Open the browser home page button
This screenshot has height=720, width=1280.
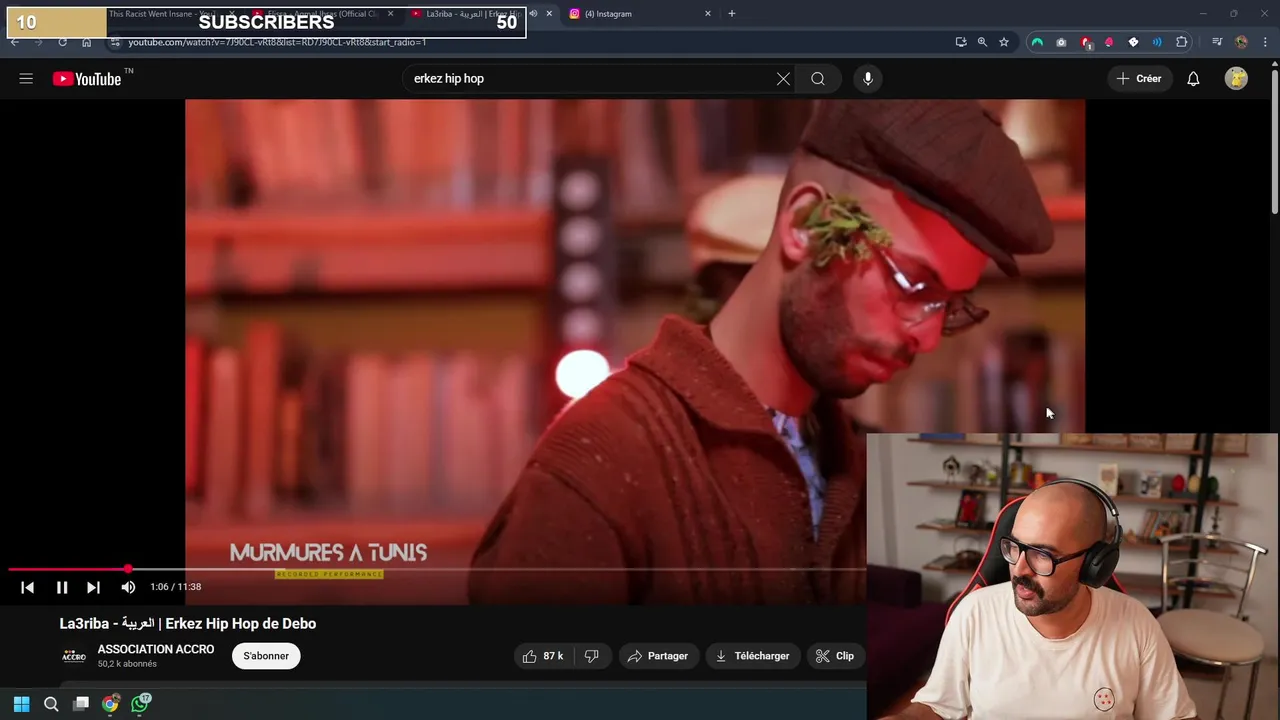click(x=87, y=42)
